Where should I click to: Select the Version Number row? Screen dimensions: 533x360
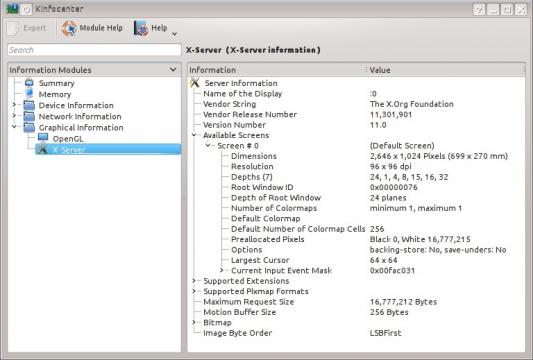234,125
